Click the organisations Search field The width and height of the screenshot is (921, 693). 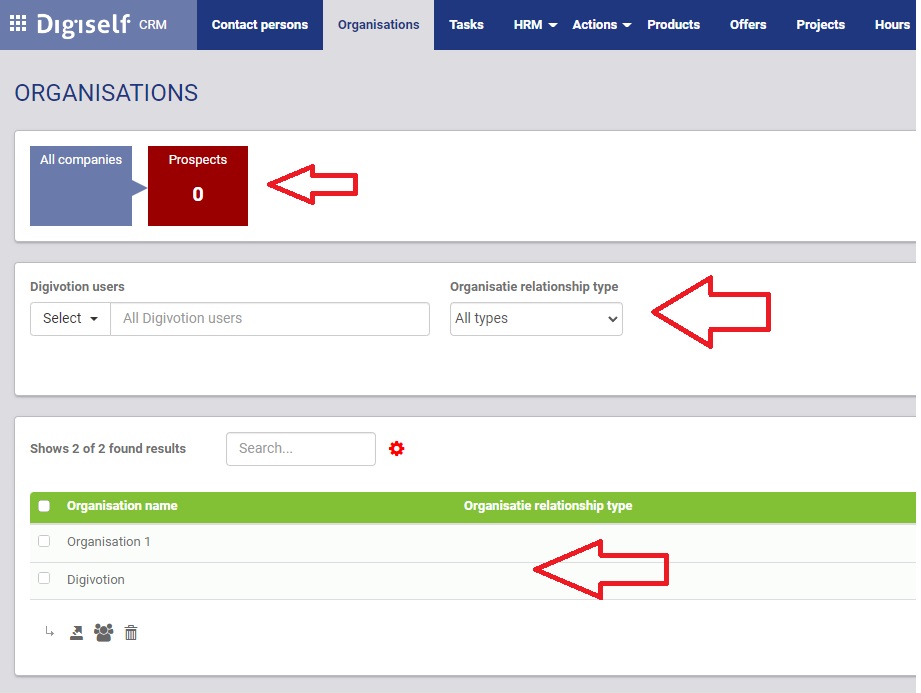(301, 449)
